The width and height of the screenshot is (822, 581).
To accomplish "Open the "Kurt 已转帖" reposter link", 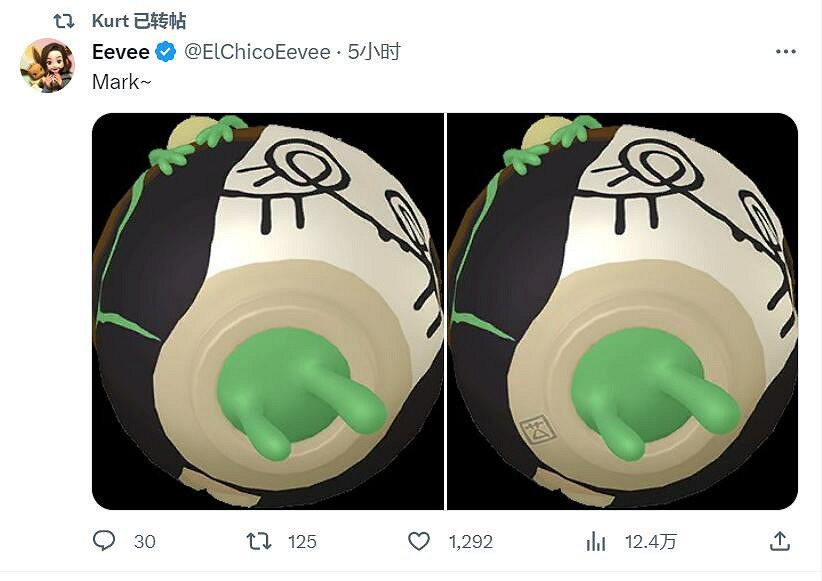I will [x=139, y=21].
